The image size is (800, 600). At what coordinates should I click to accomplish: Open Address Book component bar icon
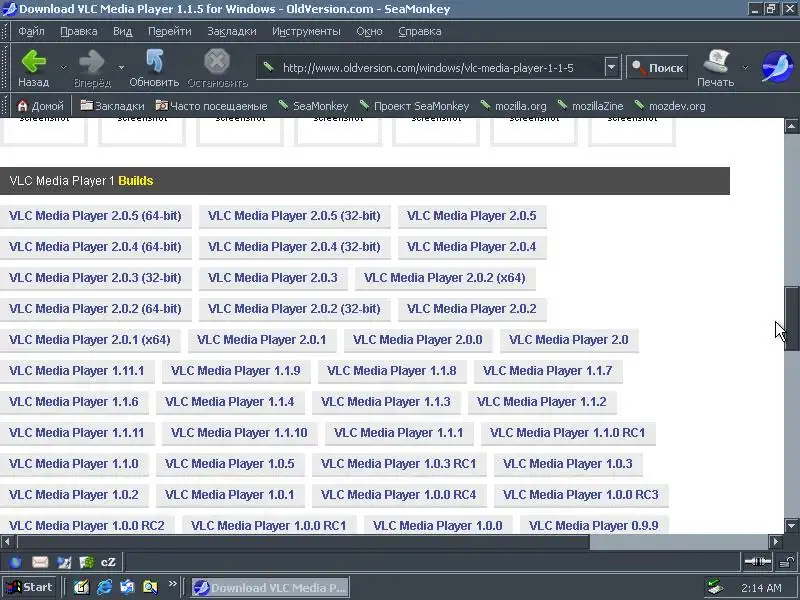tap(87, 562)
